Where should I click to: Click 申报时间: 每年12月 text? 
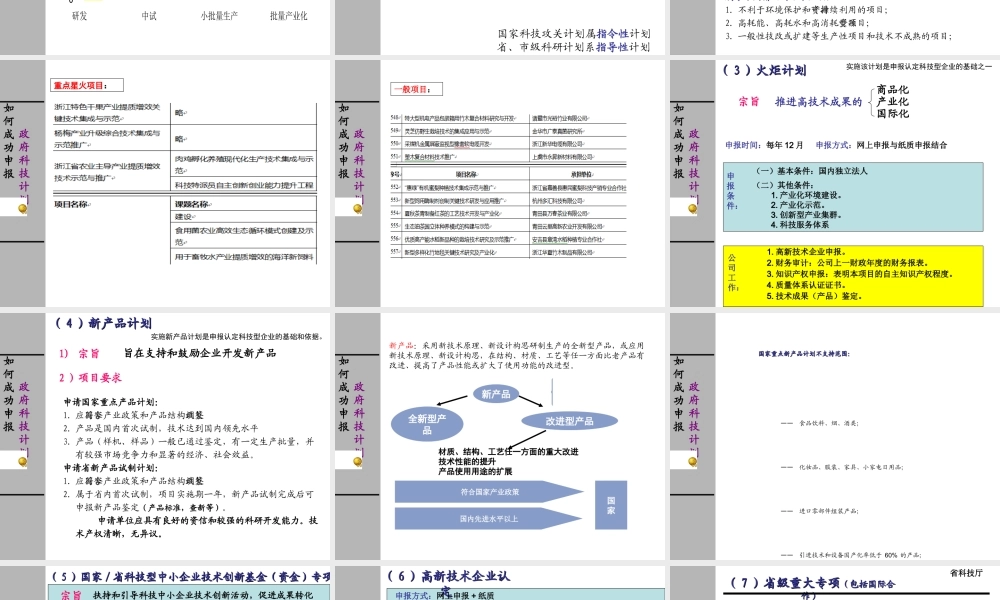tap(764, 145)
